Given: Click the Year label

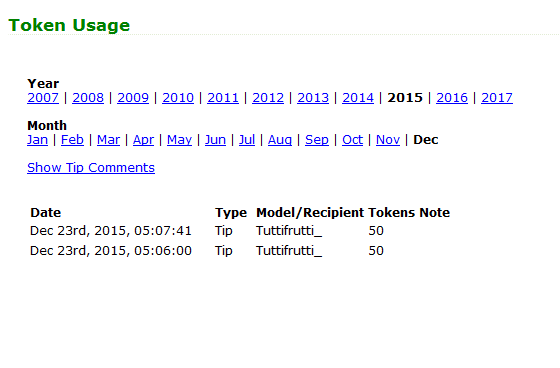Looking at the screenshot, I should pos(43,84).
